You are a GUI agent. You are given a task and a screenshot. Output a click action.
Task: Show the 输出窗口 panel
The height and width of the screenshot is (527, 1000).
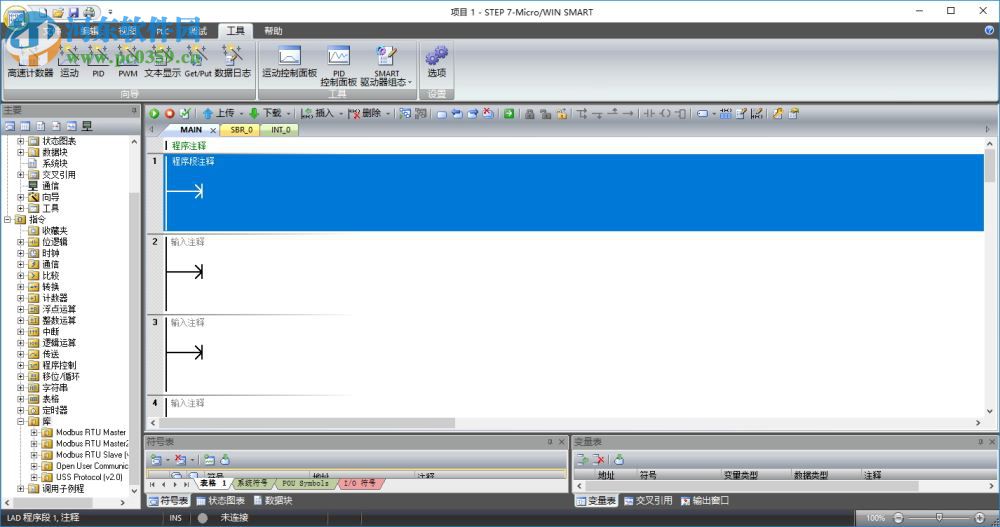[705, 501]
